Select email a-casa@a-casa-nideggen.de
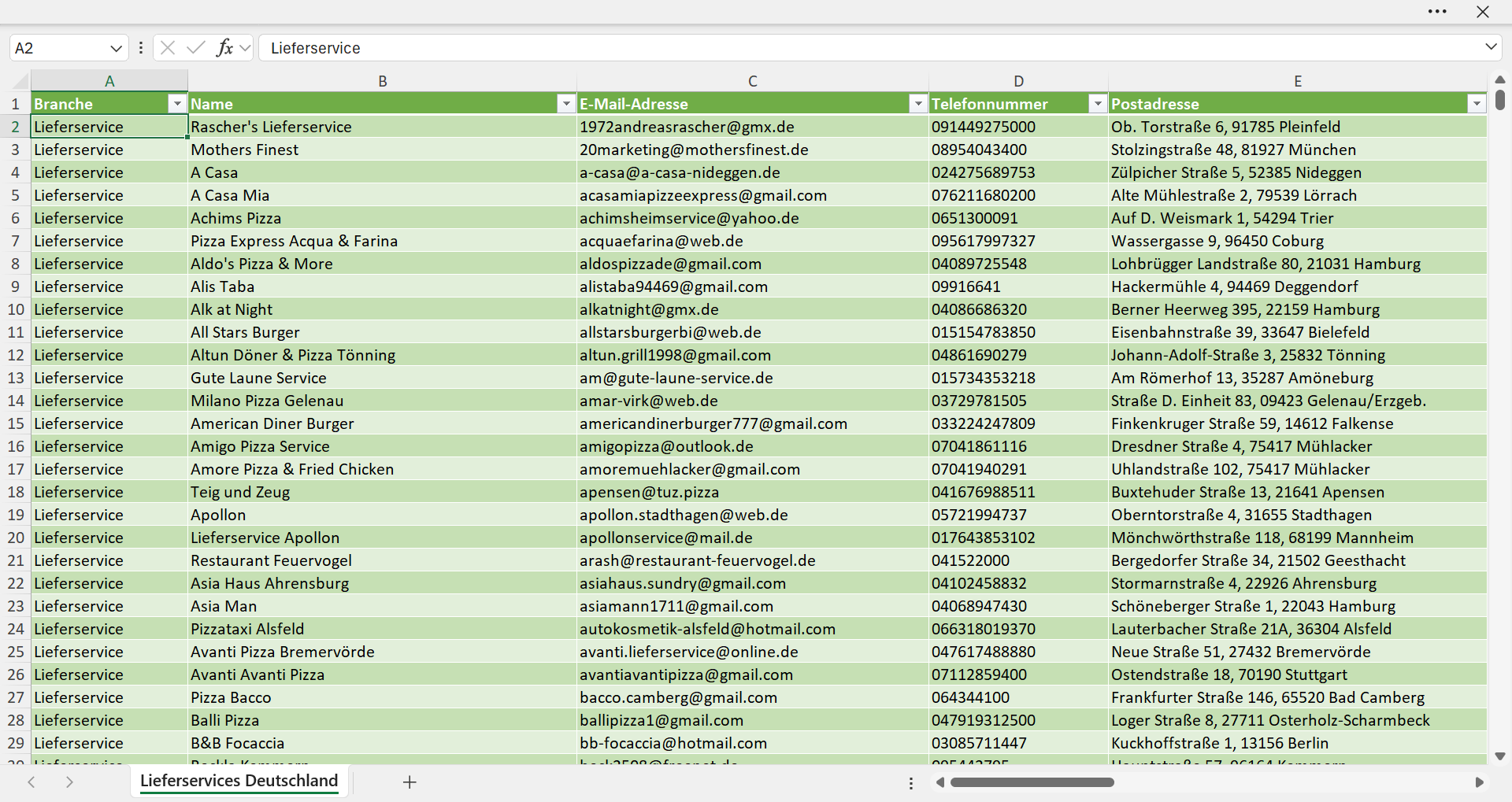Viewport: 1512px width, 802px height. tap(753, 172)
